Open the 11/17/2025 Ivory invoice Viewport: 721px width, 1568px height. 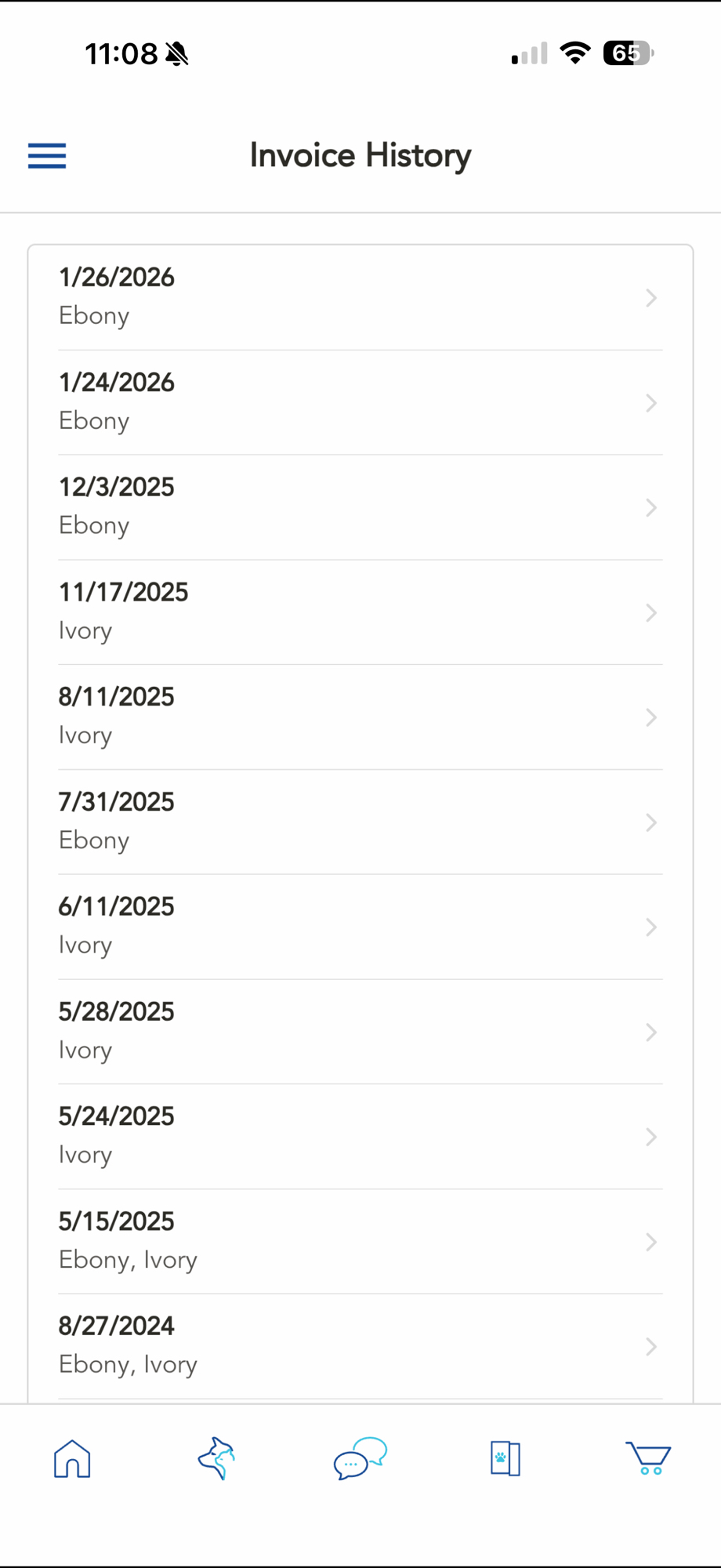[x=360, y=612]
